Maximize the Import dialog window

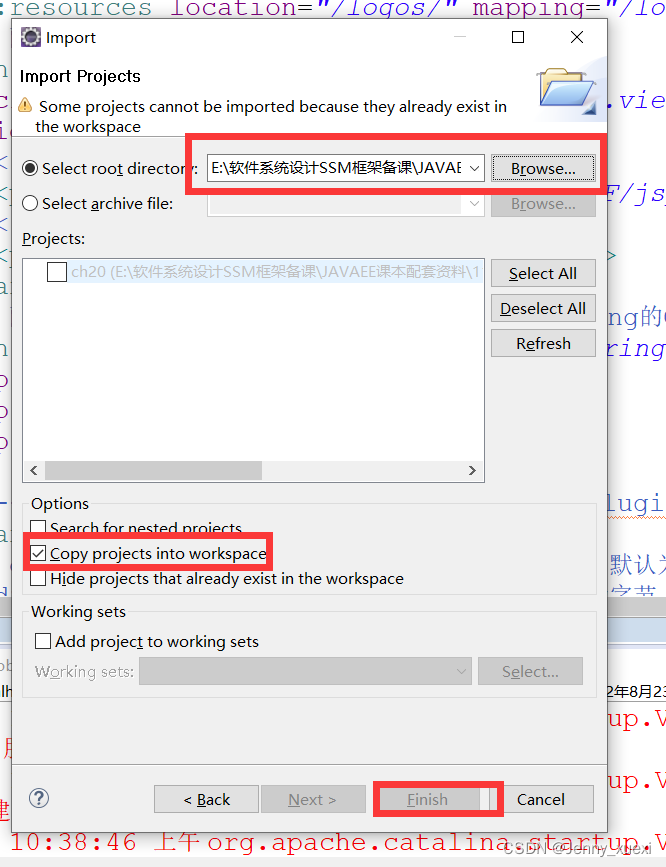[x=518, y=37]
